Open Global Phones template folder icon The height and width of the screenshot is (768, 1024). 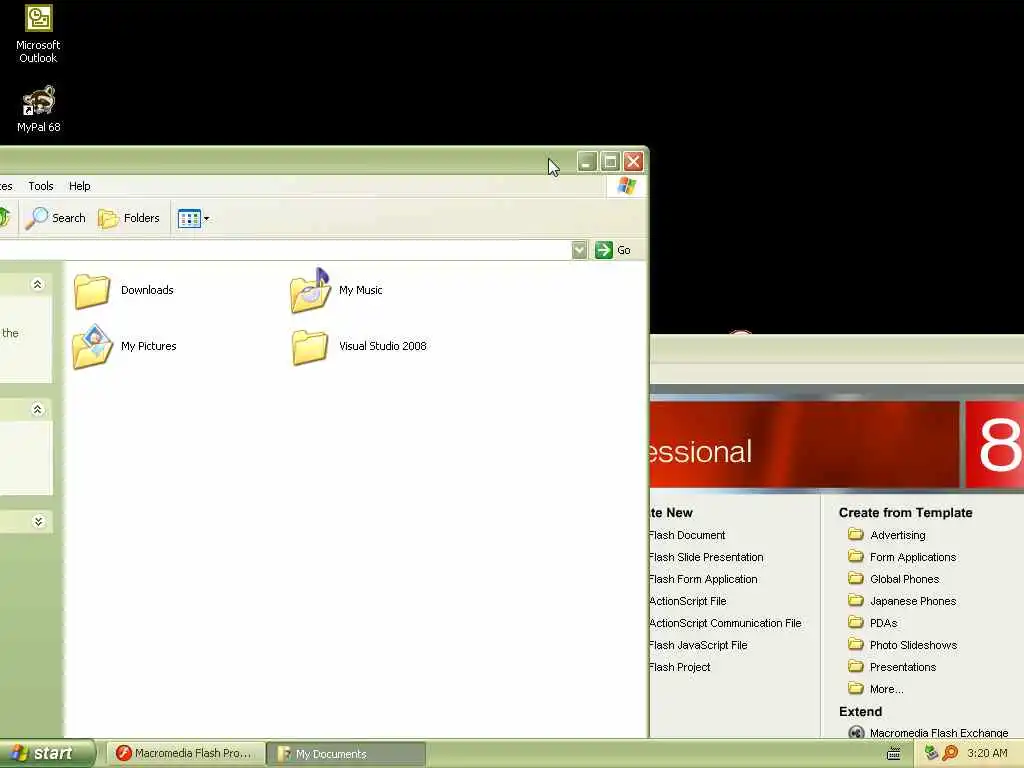click(x=856, y=578)
